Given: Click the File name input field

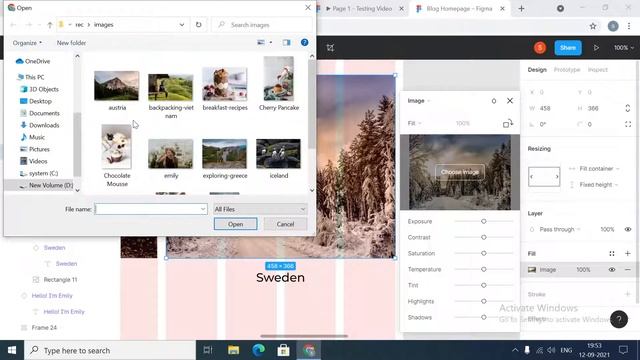Looking at the screenshot, I should [151, 209].
